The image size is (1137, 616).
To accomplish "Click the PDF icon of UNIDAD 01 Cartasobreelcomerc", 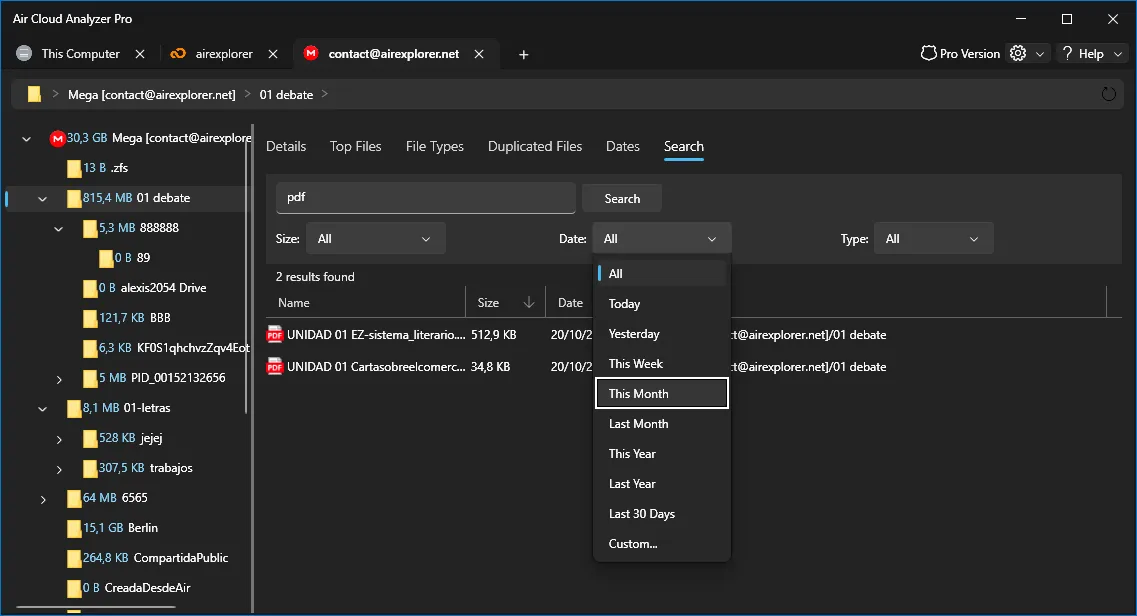I will [x=274, y=366].
